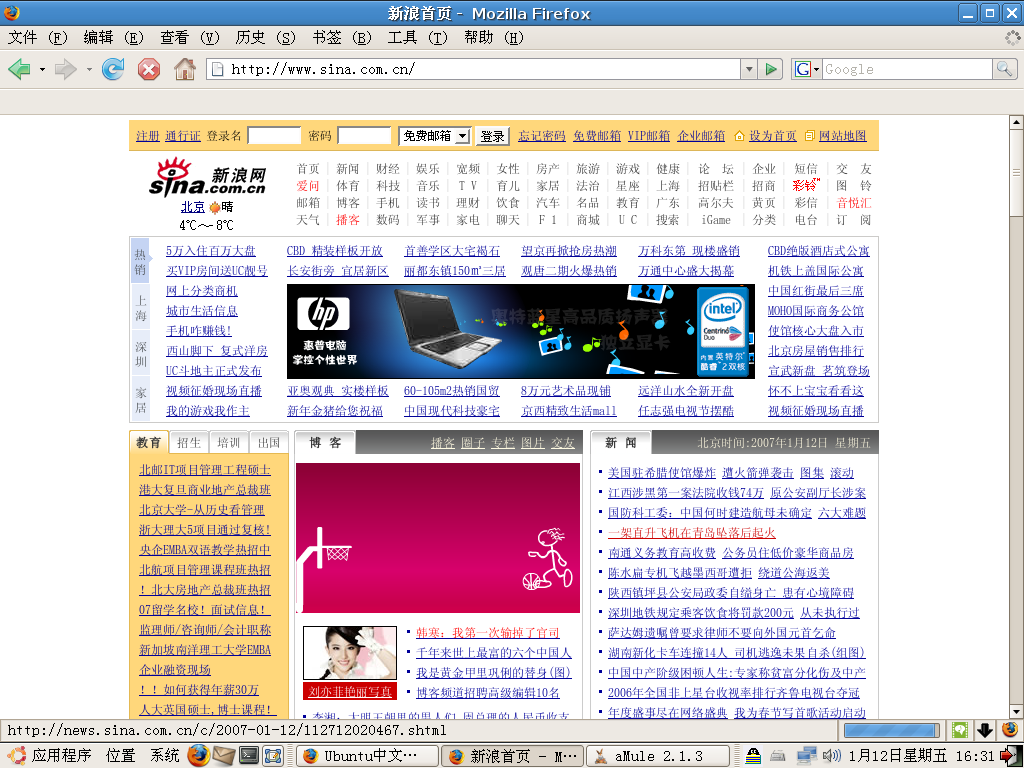
Task: Open the 帮助 (H) menu
Action: [494, 38]
